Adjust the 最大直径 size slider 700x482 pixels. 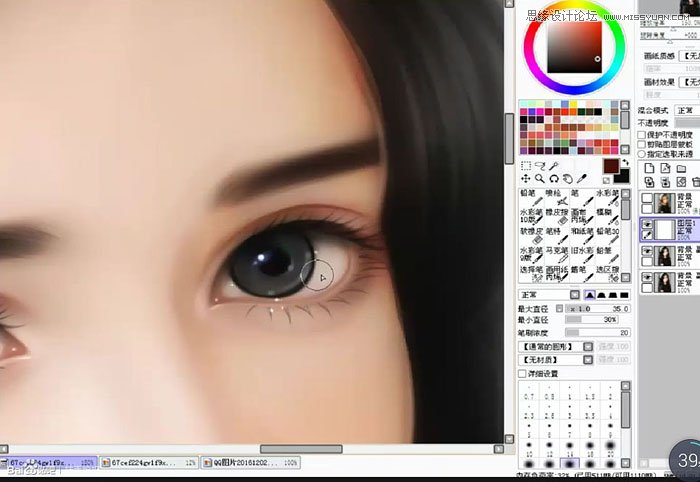(598, 308)
